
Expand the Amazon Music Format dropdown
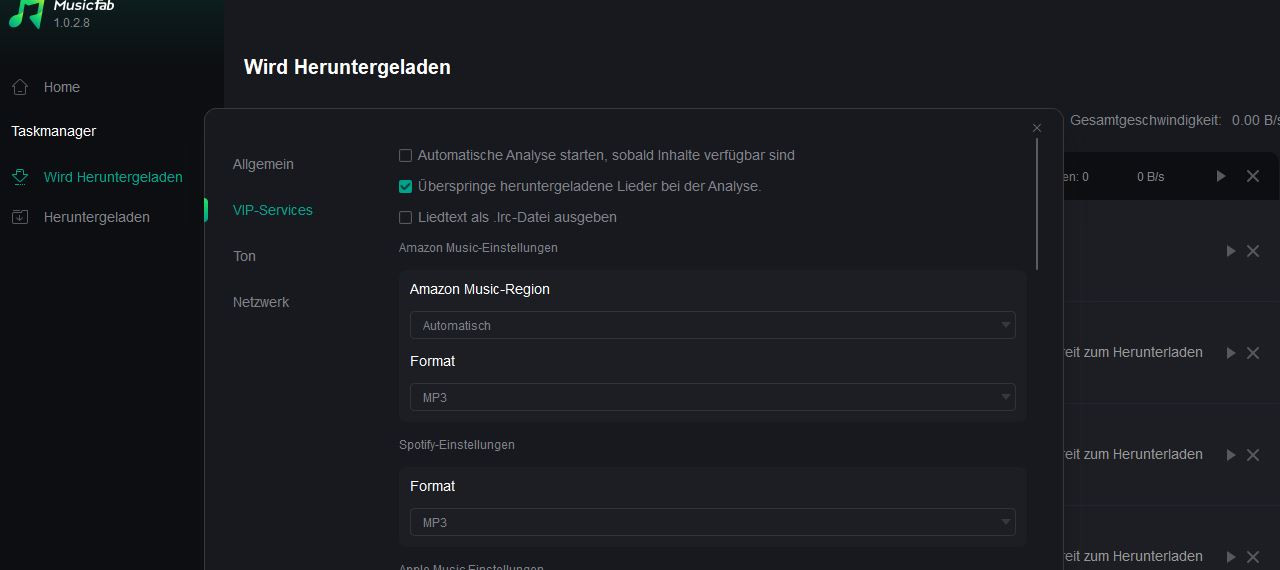pyautogui.click(x=712, y=397)
